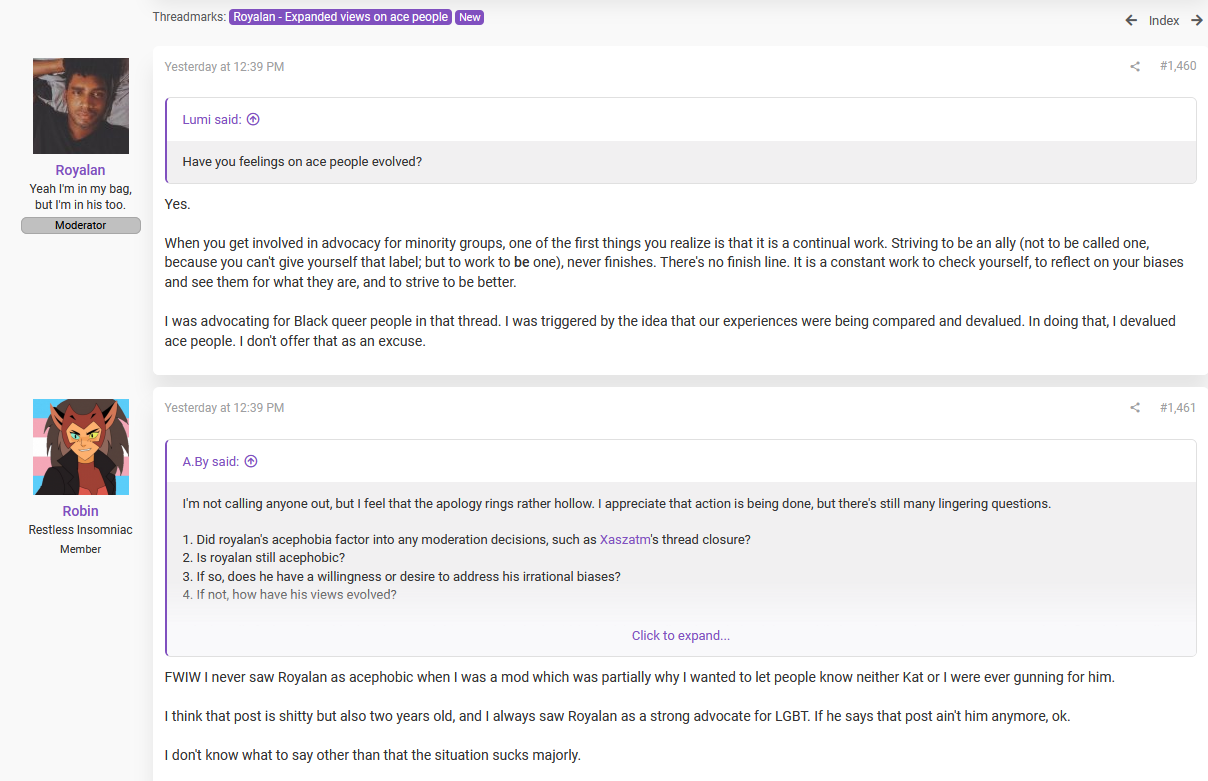Image resolution: width=1208 pixels, height=781 pixels.
Task: Visit Royalan's profile via username
Action: coord(81,170)
